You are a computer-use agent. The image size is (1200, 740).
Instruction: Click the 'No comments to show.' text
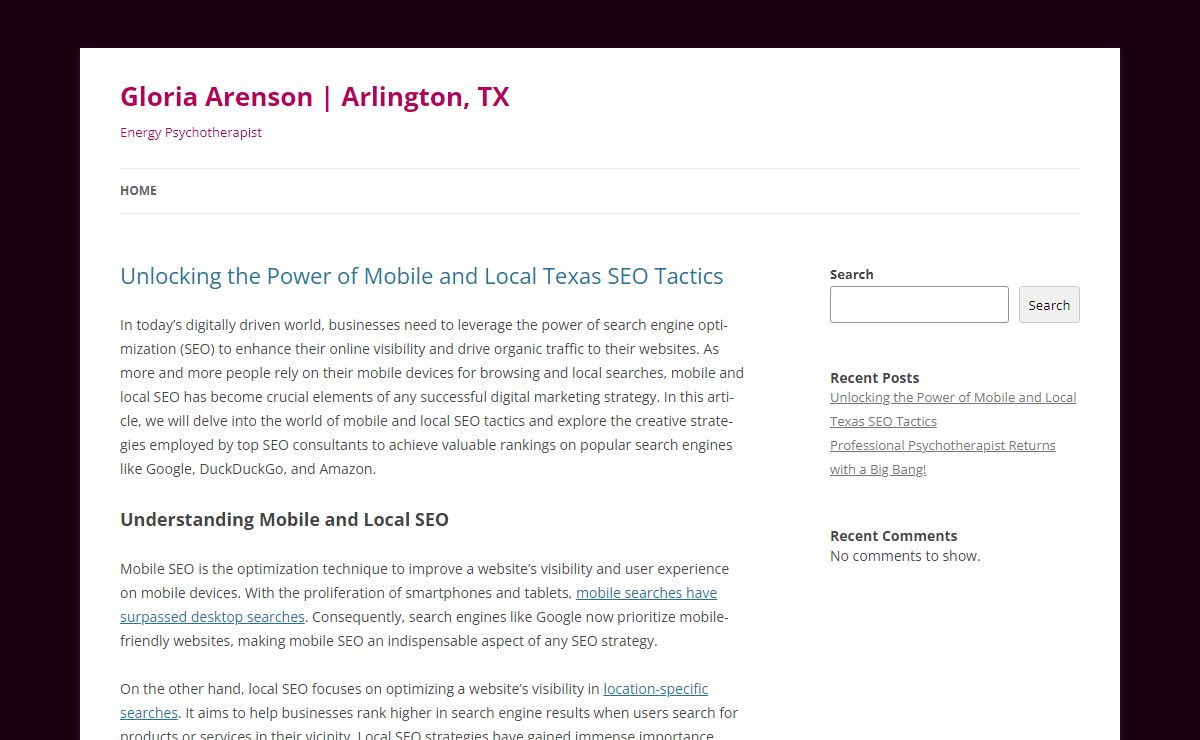point(905,556)
